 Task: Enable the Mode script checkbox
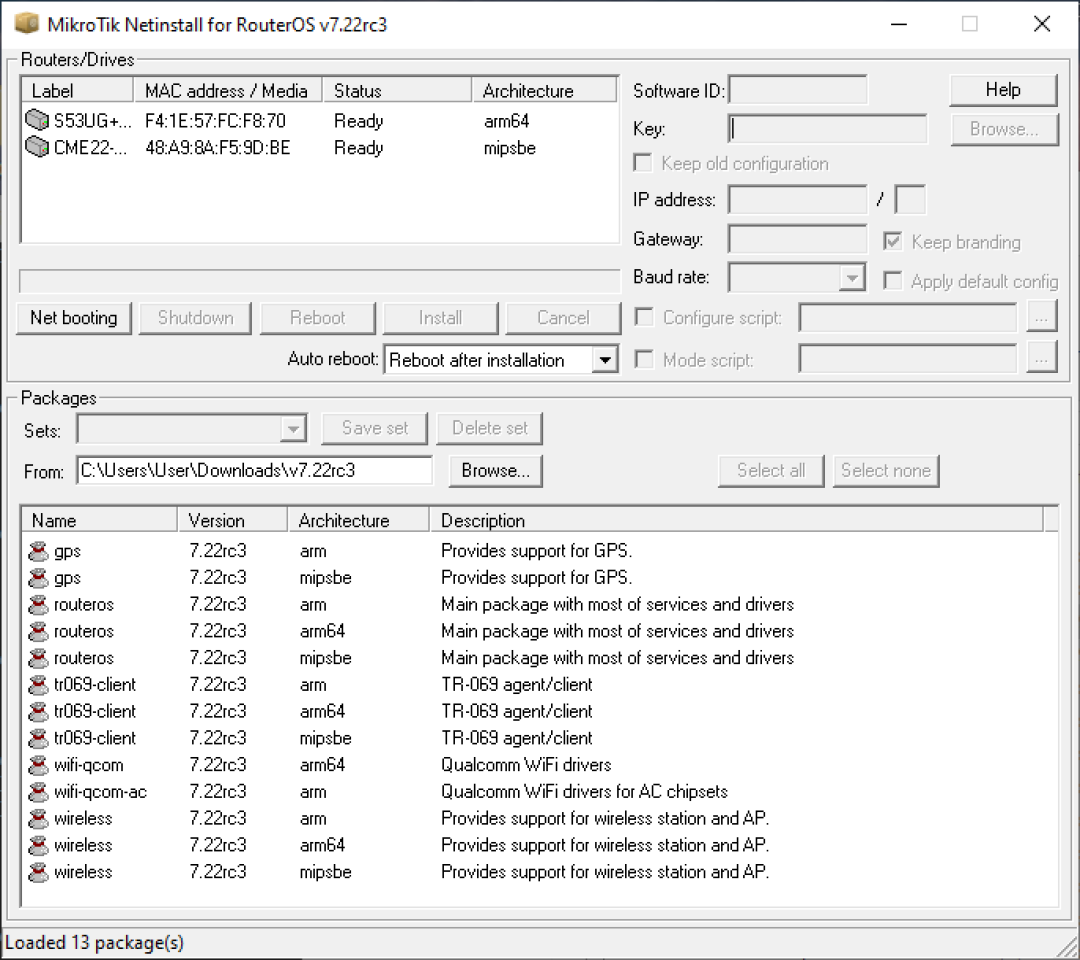tap(643, 359)
